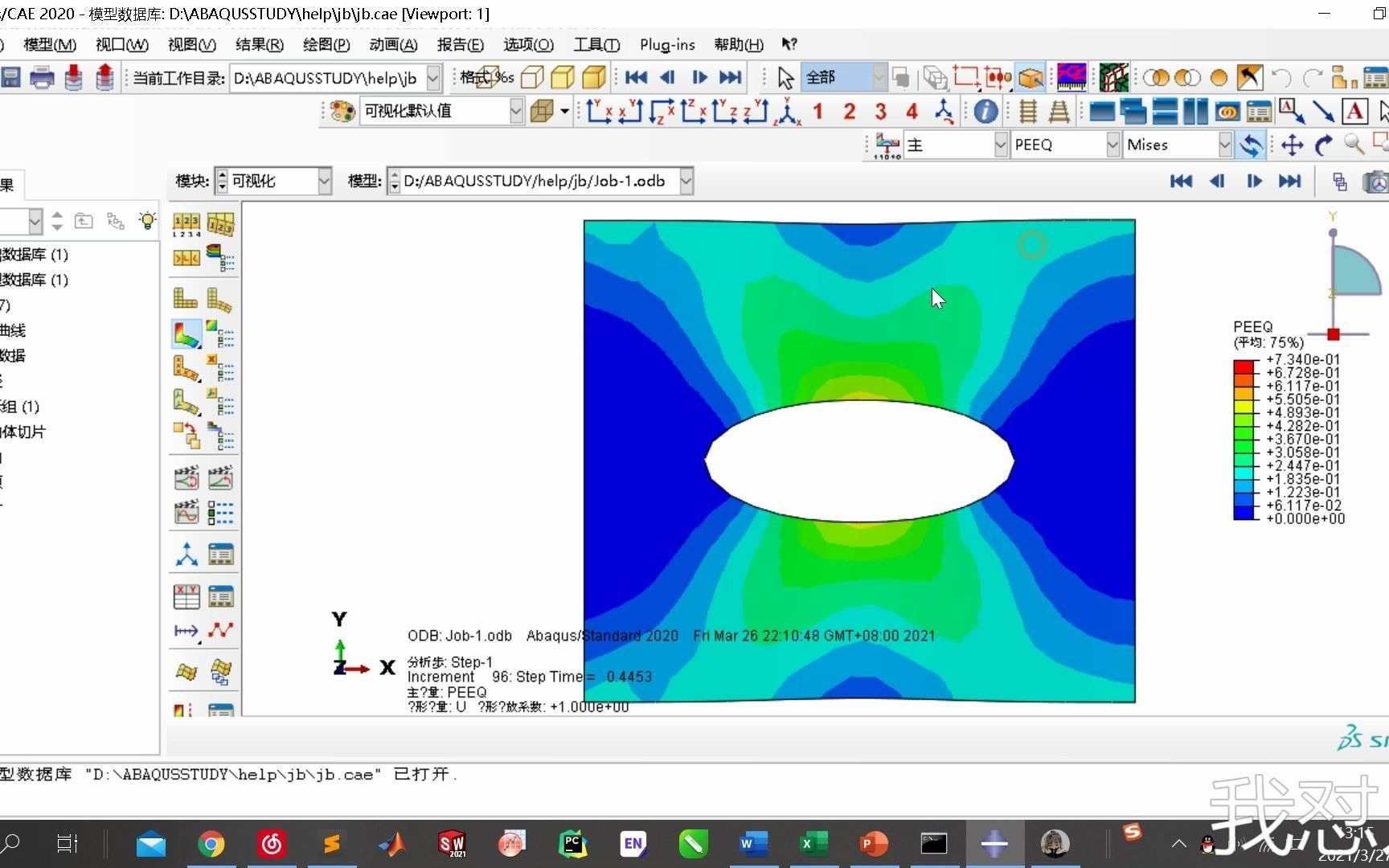Open SolidWorks 2021 from the taskbar
1389x868 pixels.
pos(452,844)
